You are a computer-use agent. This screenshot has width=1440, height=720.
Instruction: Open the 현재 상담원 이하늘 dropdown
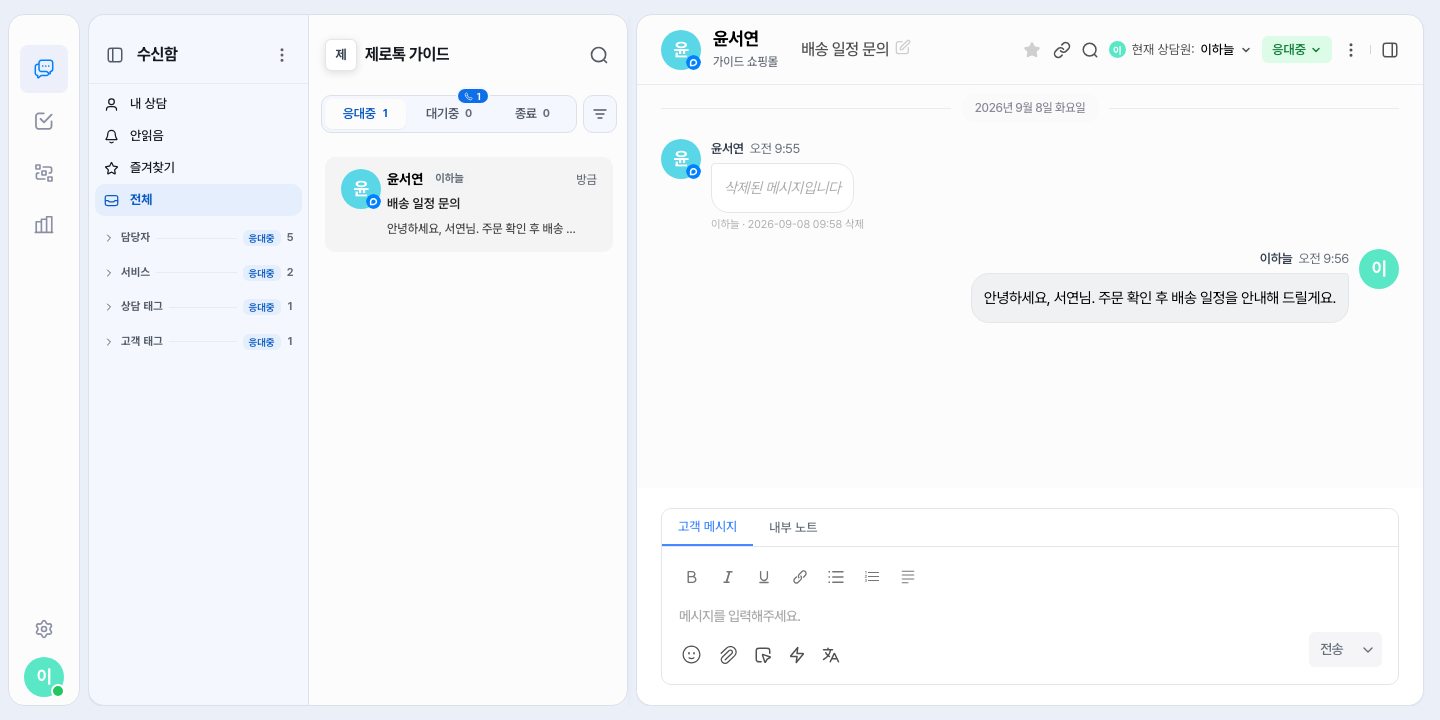click(x=1180, y=50)
